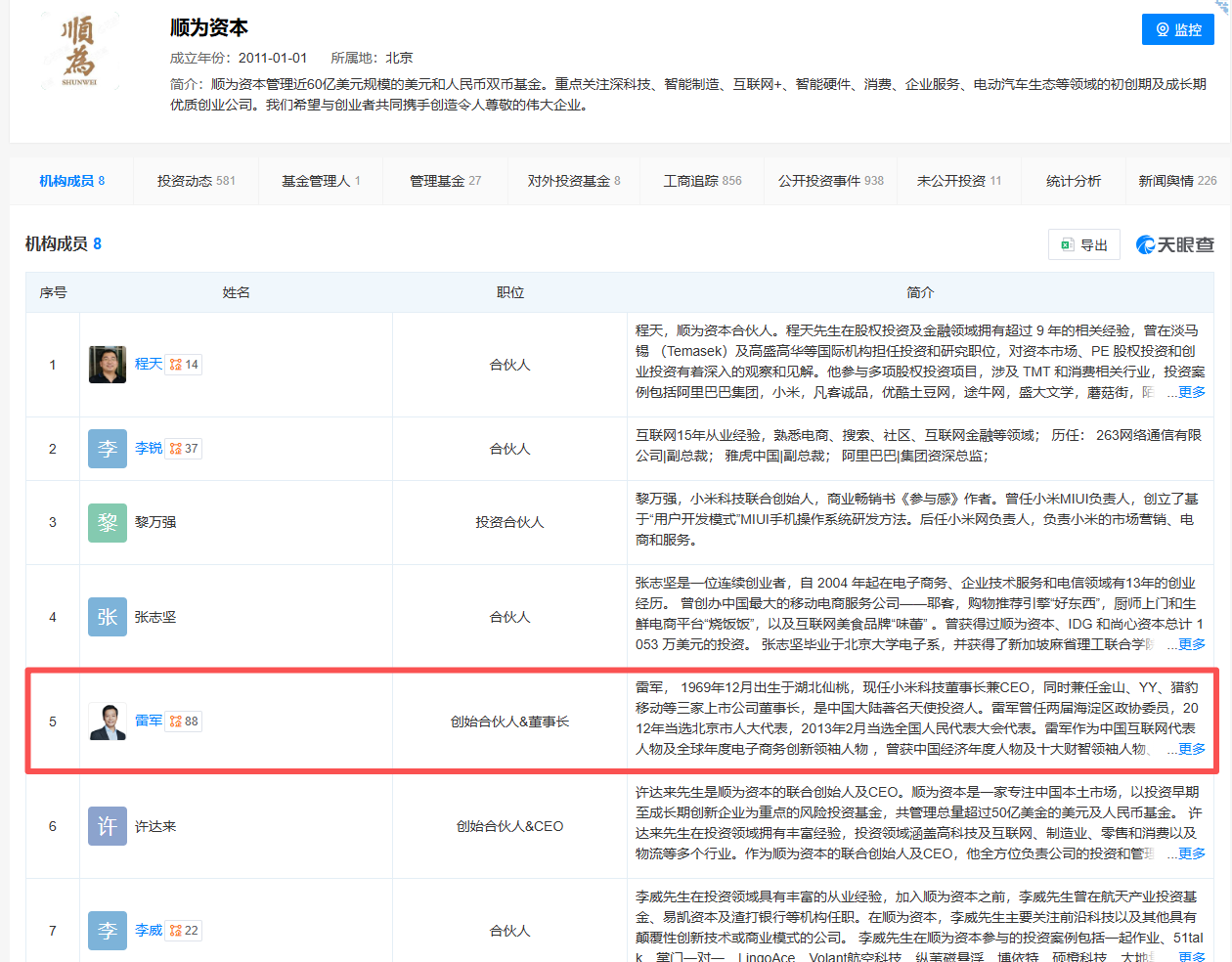Image resolution: width=1232 pixels, height=962 pixels.
Task: Click the 序号 column header
Action: click(x=53, y=292)
